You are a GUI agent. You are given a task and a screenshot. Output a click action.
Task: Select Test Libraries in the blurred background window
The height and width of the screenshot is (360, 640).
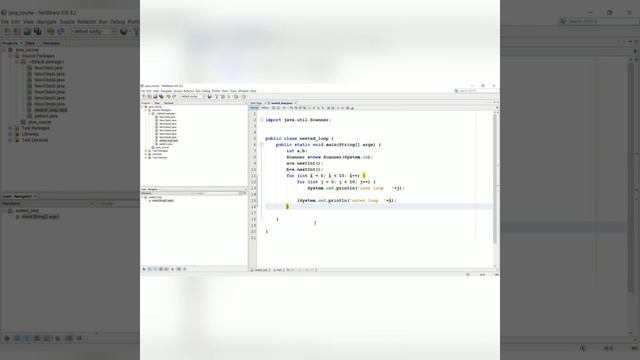point(35,140)
